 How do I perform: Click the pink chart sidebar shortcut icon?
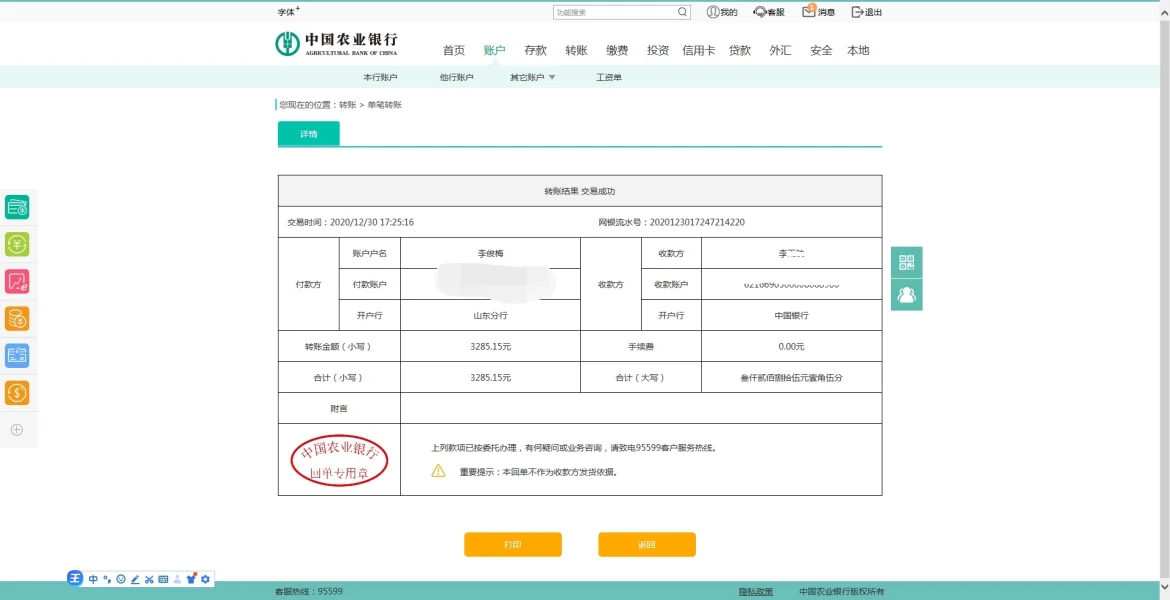(17, 282)
